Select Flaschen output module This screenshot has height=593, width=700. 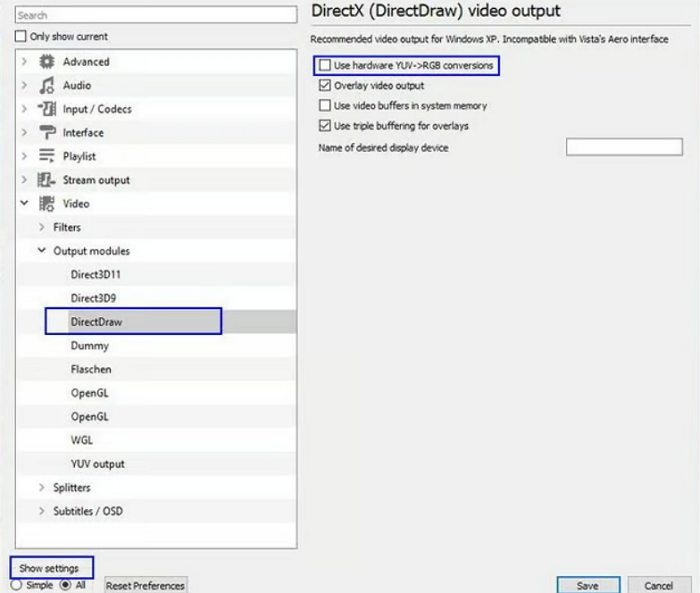pos(91,369)
